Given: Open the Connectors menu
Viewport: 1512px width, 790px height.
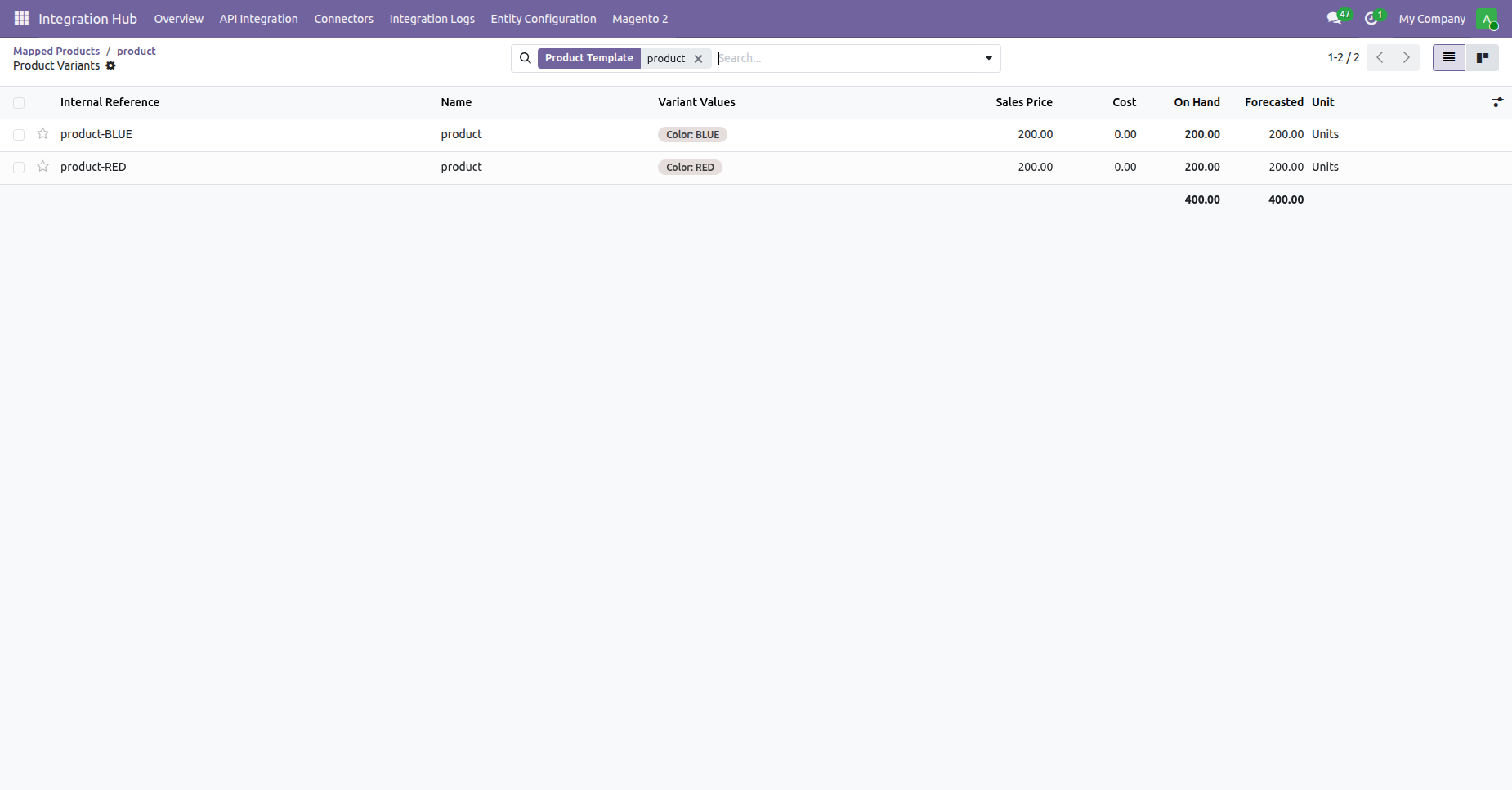Looking at the screenshot, I should click(344, 19).
